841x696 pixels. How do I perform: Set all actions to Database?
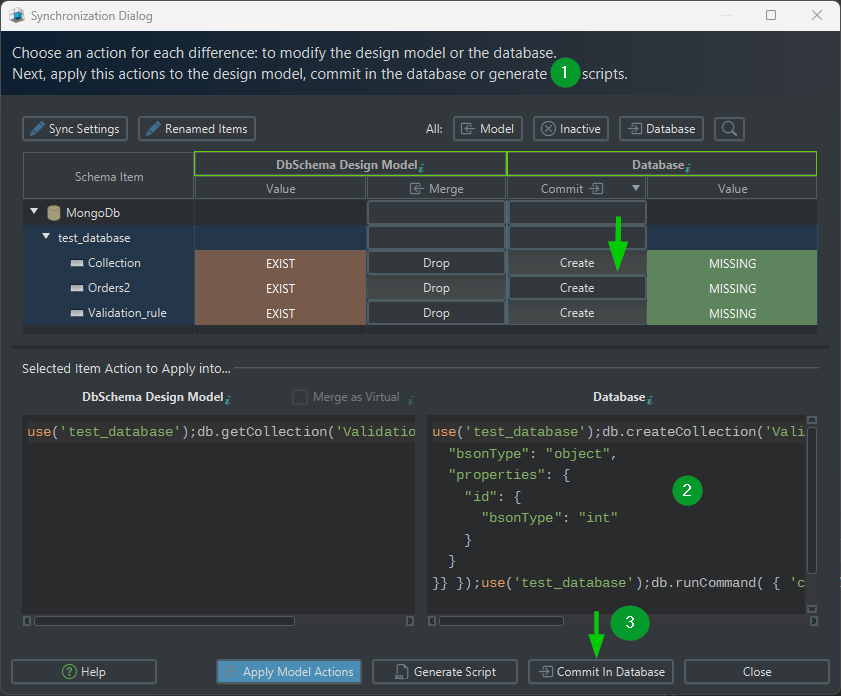click(x=661, y=129)
